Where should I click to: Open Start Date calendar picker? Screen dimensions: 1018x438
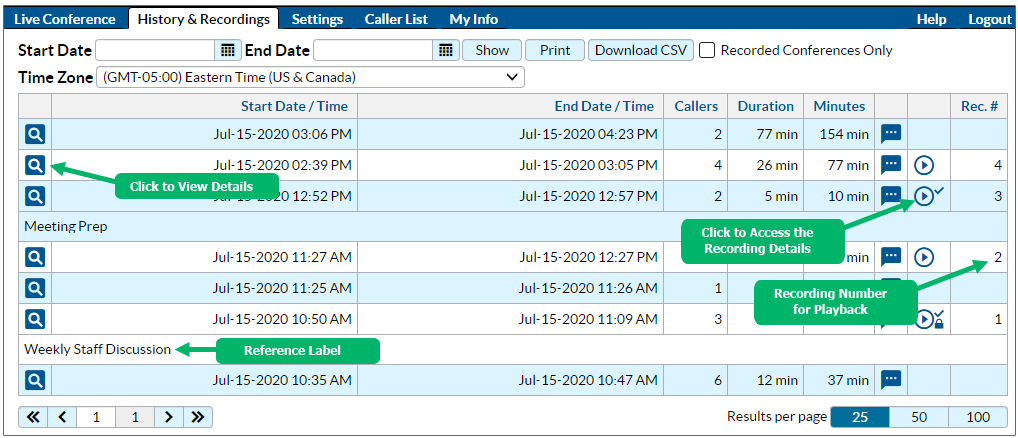click(x=228, y=50)
